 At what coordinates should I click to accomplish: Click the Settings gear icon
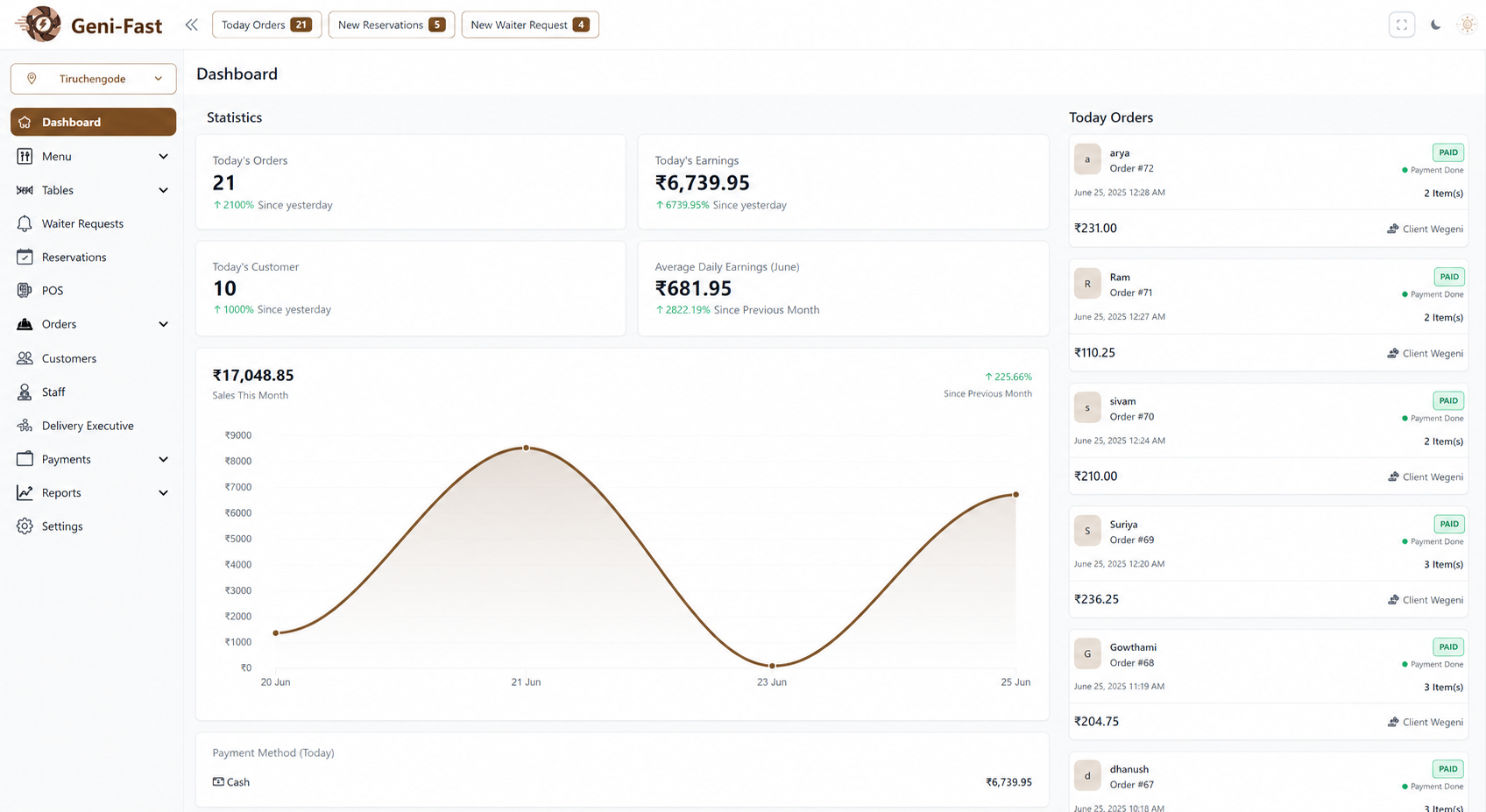(25, 526)
